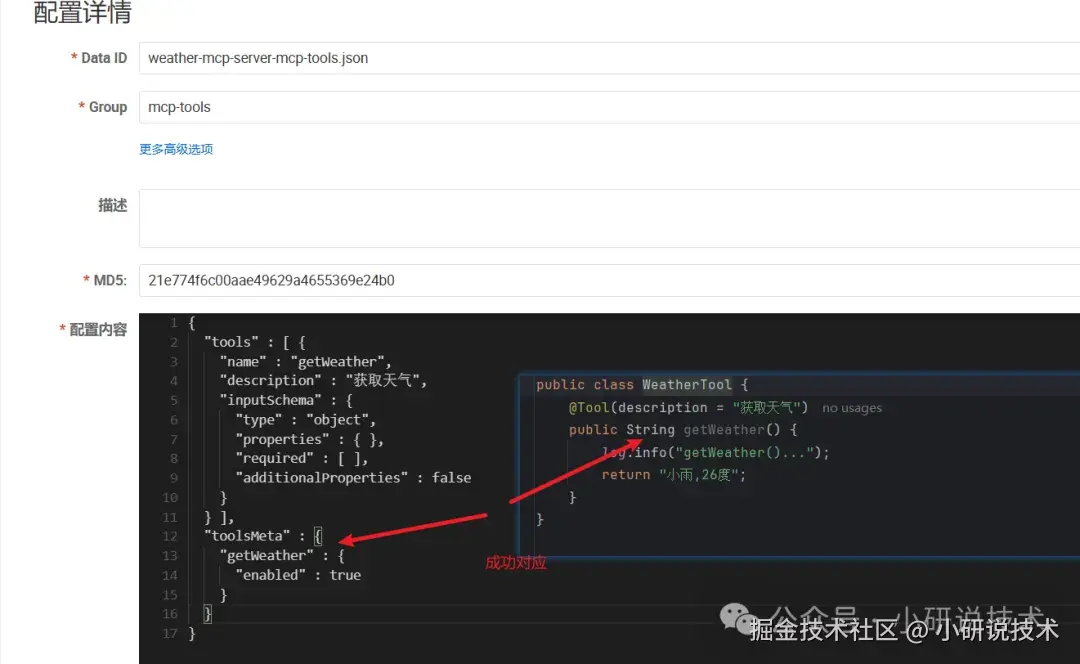Screen dimensions: 1080x664
Task: Click "public String getWeather() {" in overlay
Action: (x=683, y=430)
